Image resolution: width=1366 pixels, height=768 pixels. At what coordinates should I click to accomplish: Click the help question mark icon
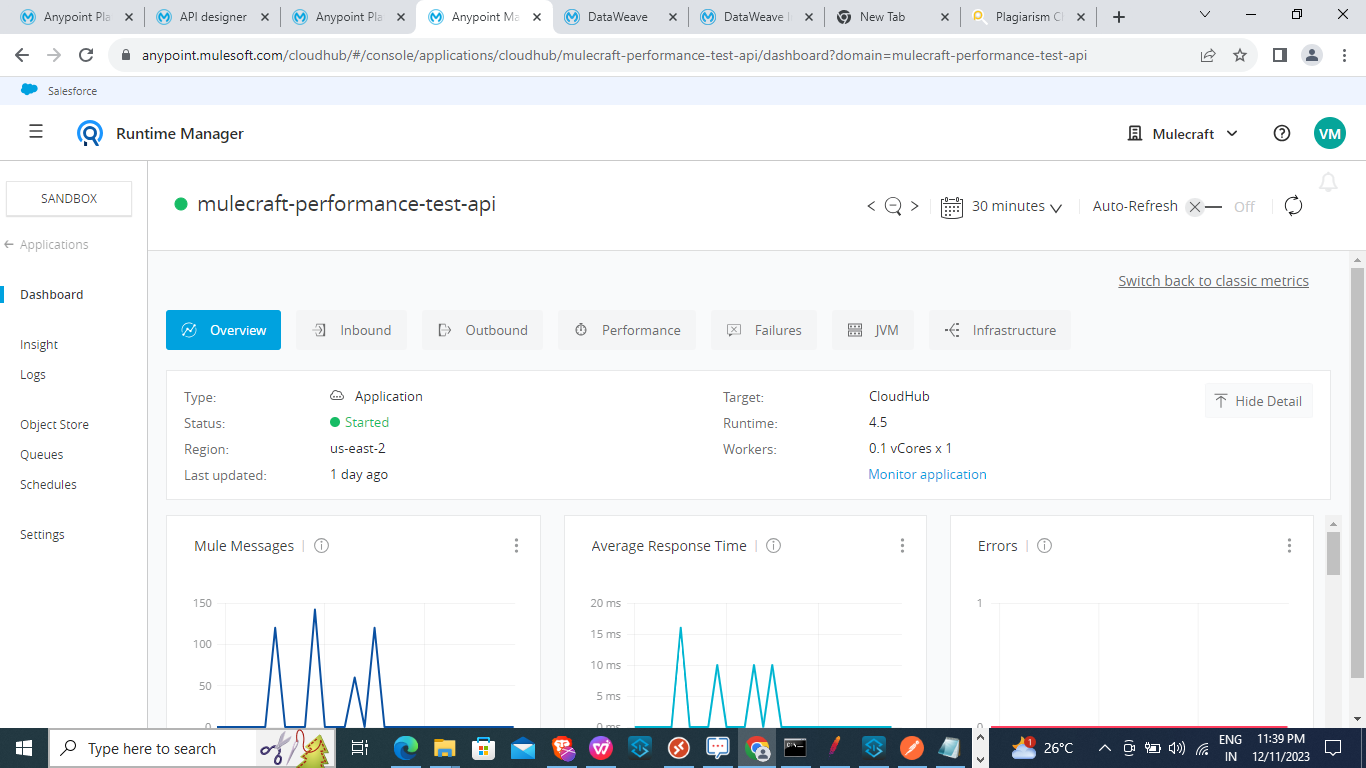(x=1282, y=133)
